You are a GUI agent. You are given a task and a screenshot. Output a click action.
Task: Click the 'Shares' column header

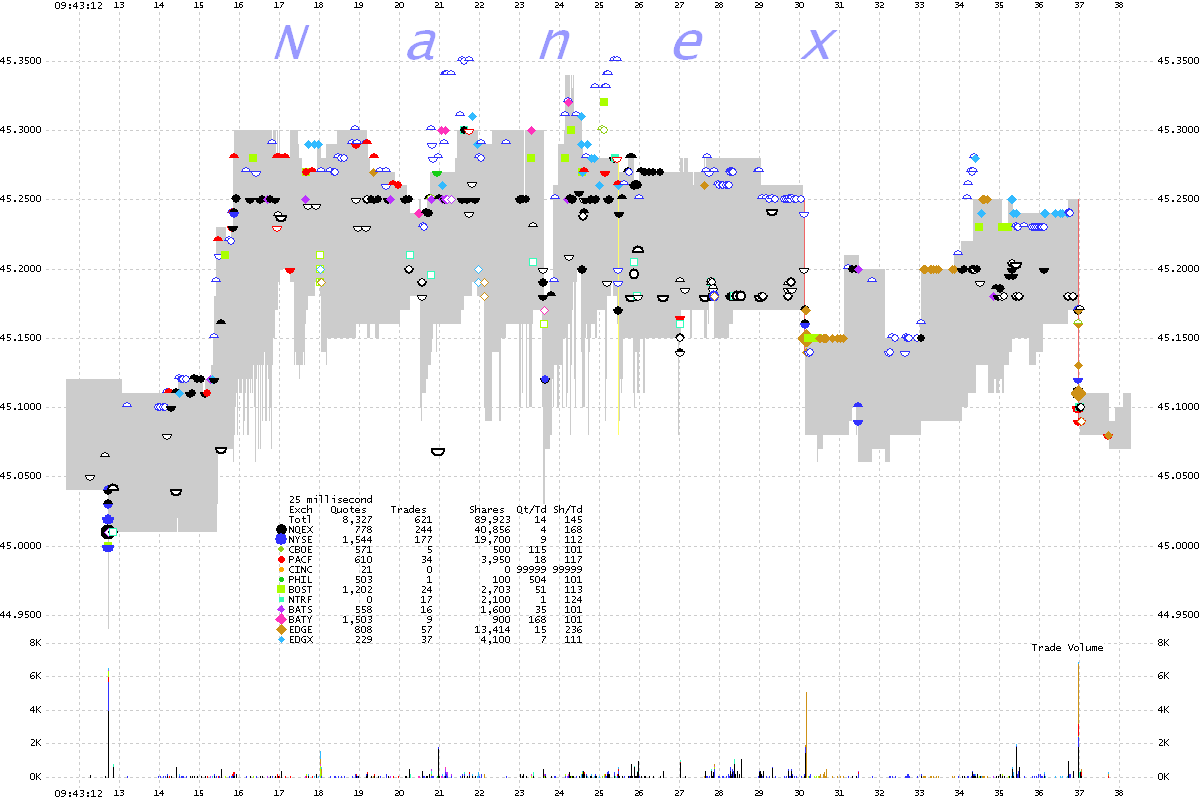tap(488, 509)
